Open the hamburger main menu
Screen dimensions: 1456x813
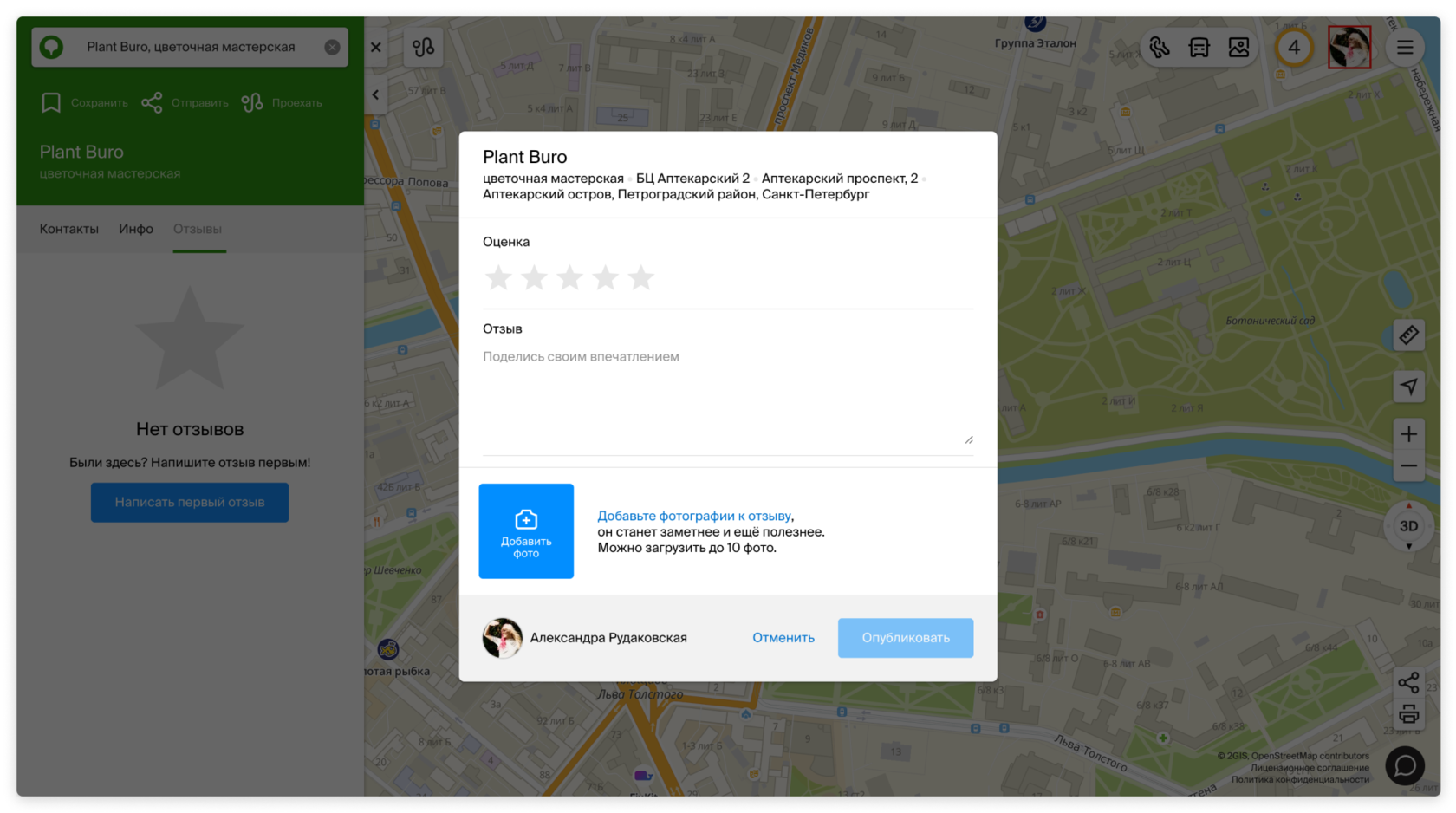pos(1405,48)
